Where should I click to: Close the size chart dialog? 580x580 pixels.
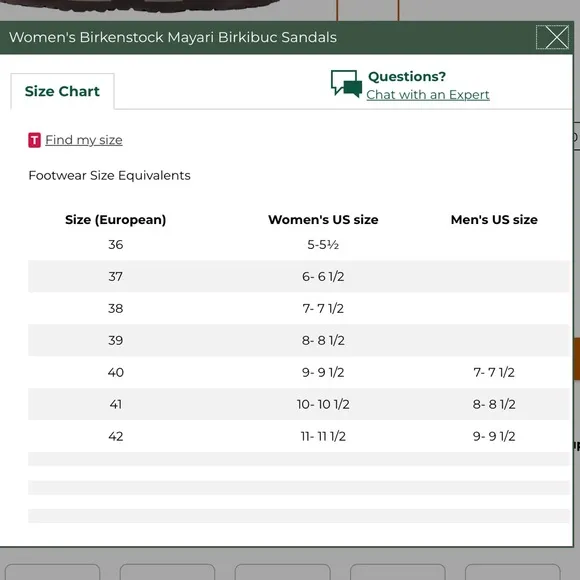552,37
